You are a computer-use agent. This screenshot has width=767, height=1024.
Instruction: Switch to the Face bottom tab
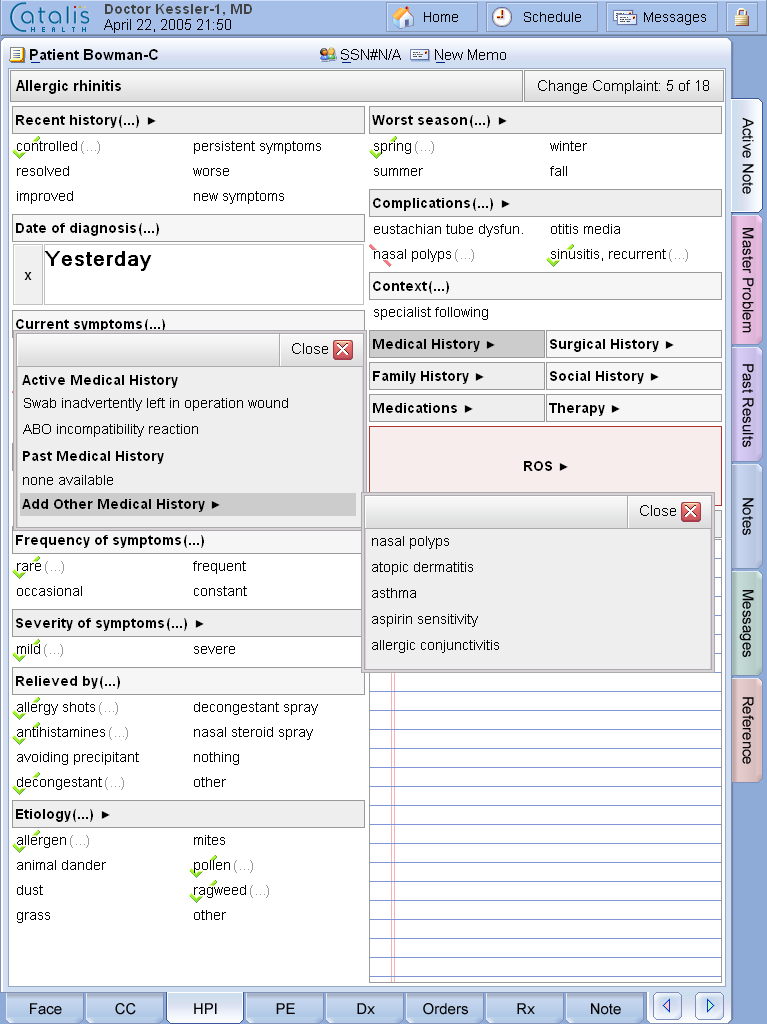click(x=45, y=1008)
